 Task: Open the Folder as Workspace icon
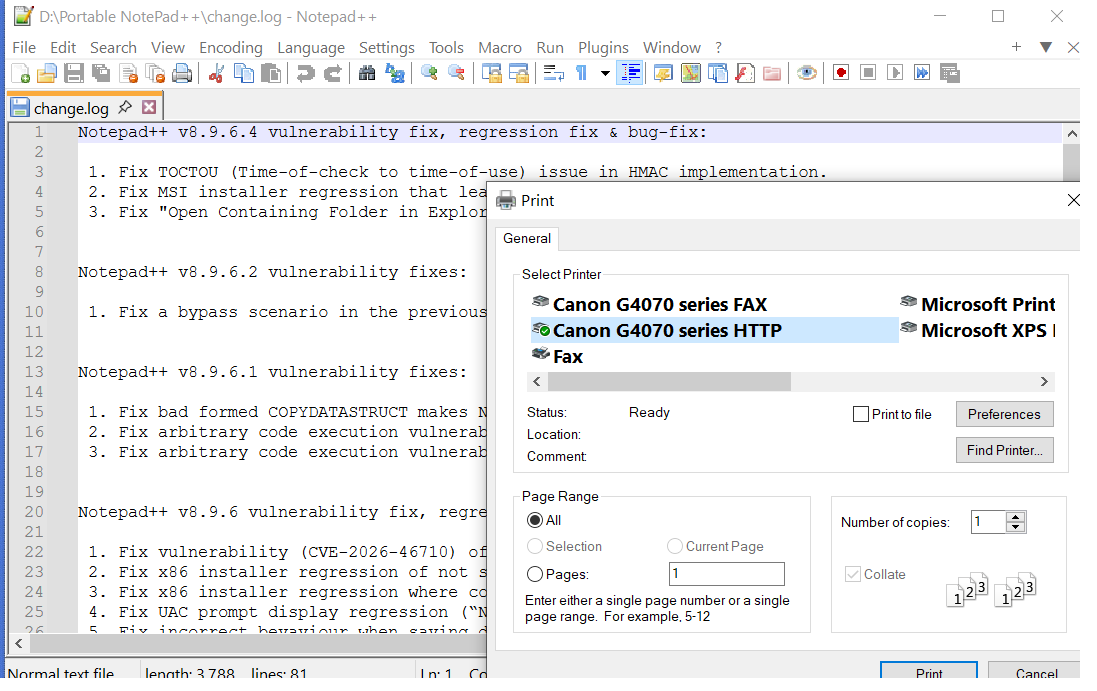772,73
